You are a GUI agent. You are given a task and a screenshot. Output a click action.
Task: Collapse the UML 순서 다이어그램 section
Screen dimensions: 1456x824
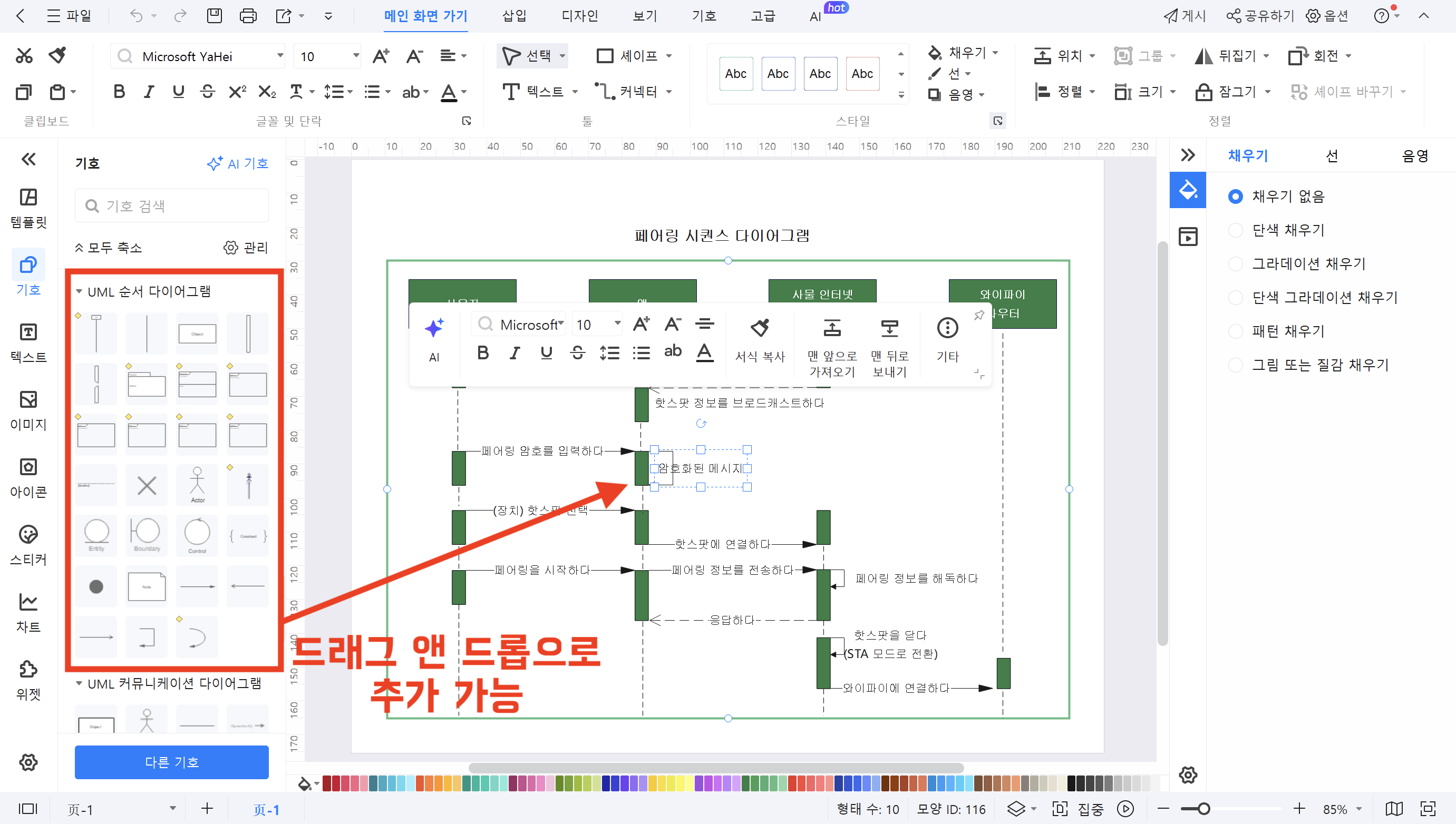(x=79, y=290)
